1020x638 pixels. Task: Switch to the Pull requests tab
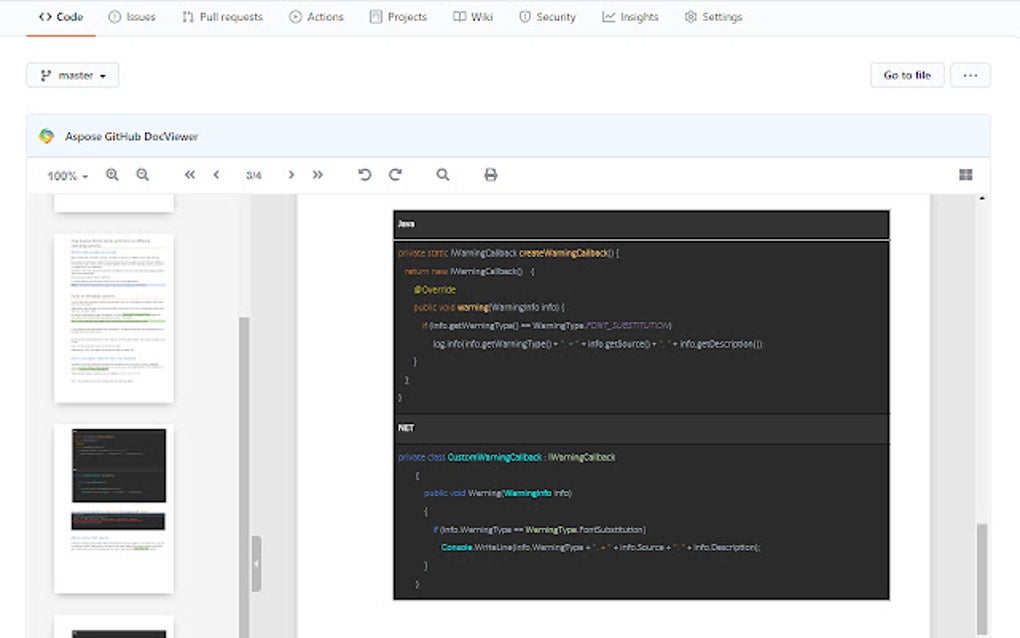[x=222, y=16]
